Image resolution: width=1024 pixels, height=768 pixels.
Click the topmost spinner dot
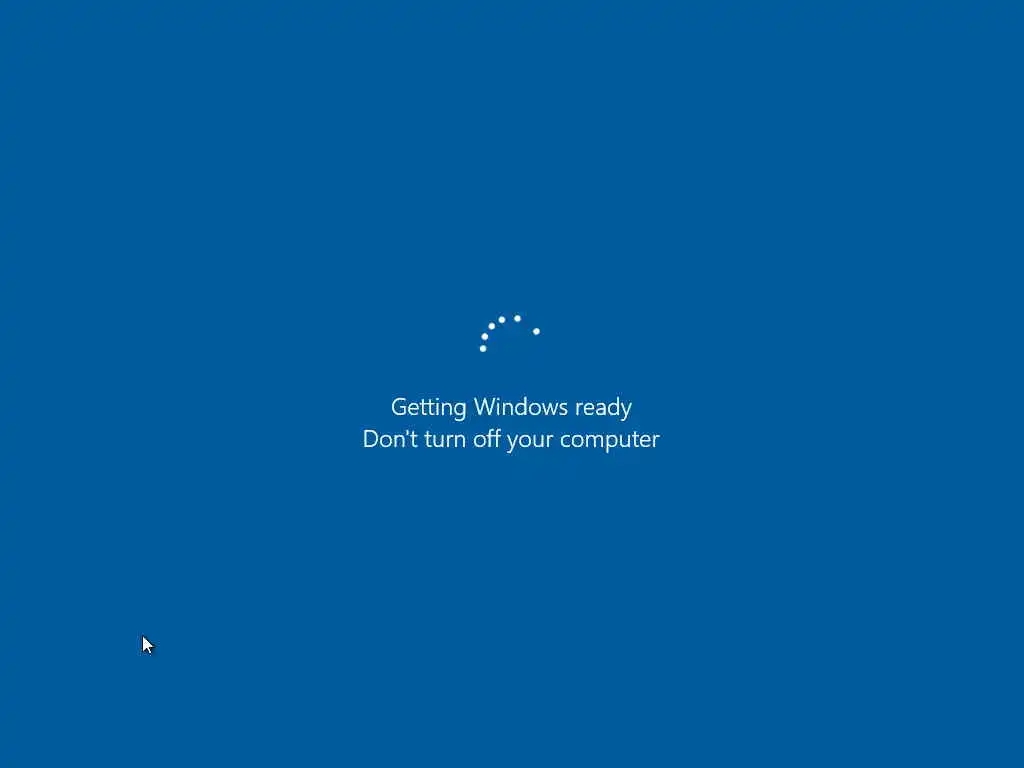click(517, 318)
